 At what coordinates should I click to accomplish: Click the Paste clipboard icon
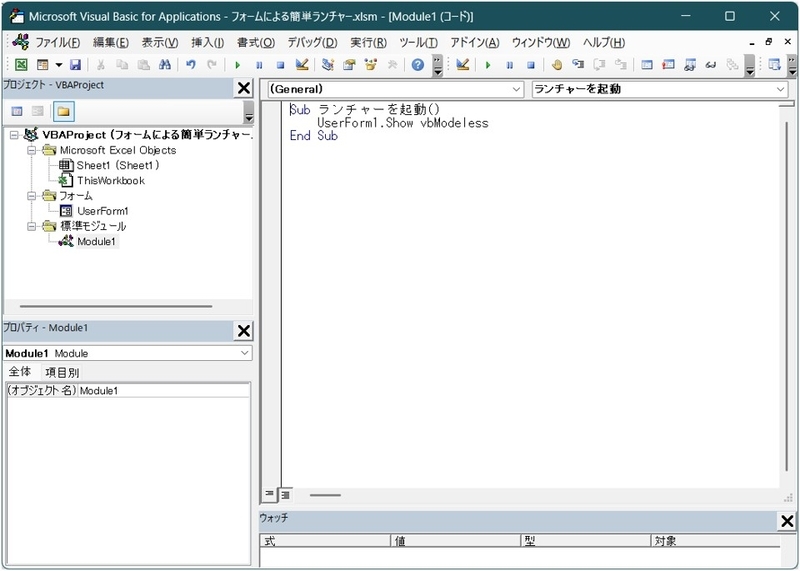click(x=144, y=65)
